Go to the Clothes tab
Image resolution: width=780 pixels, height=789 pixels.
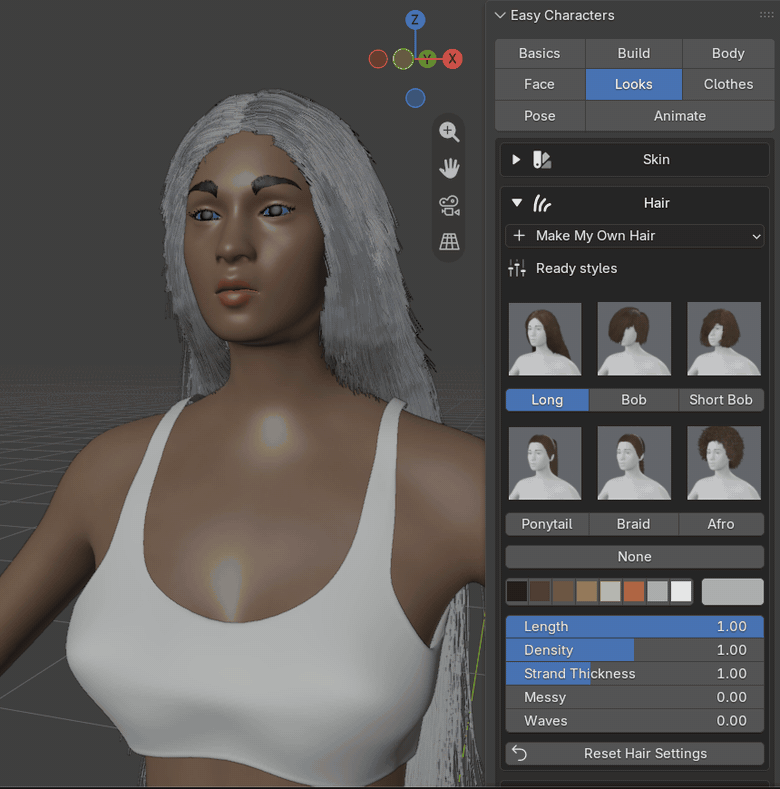[728, 84]
